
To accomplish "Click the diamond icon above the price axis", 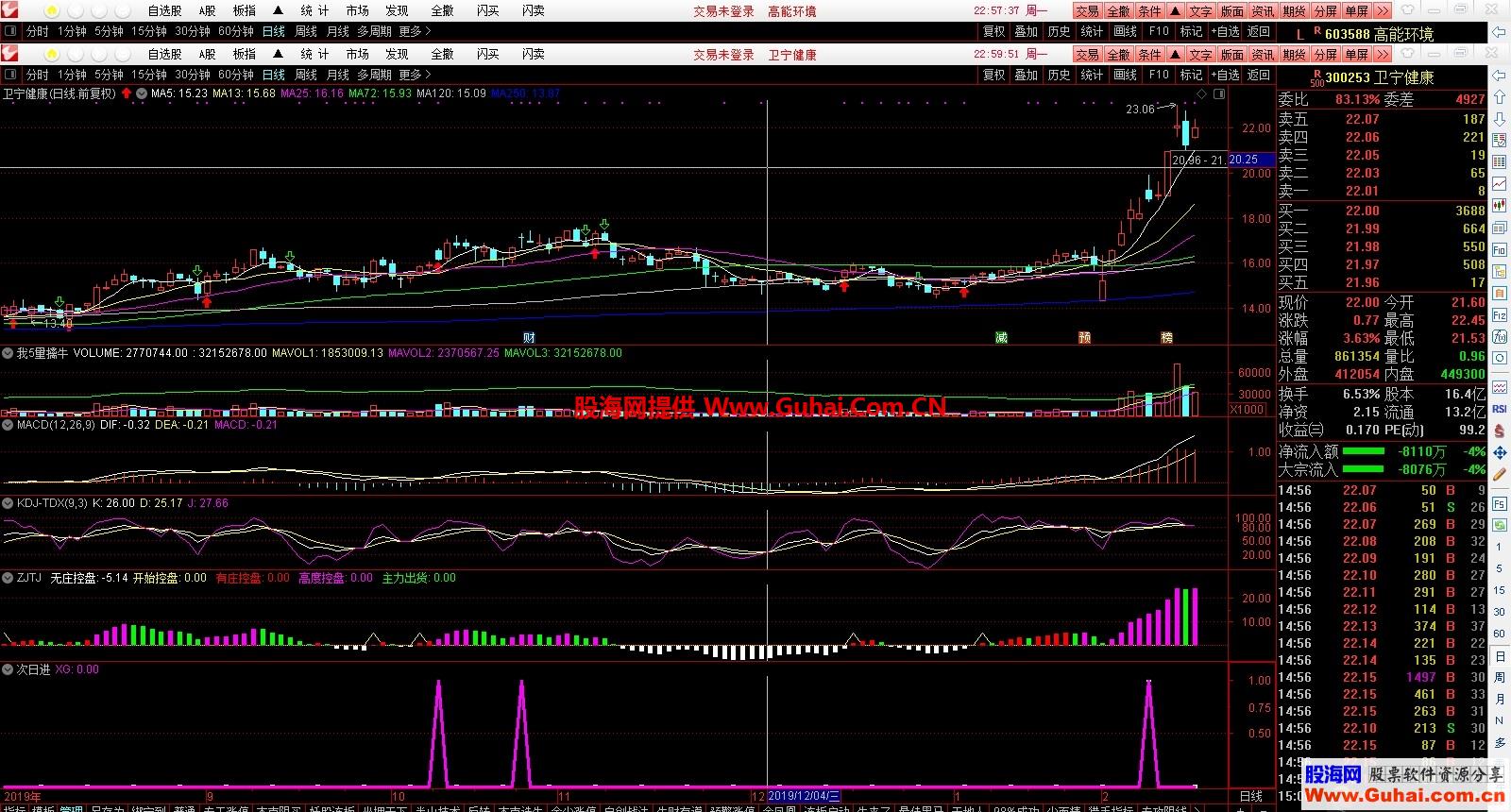I will 1201,93.
